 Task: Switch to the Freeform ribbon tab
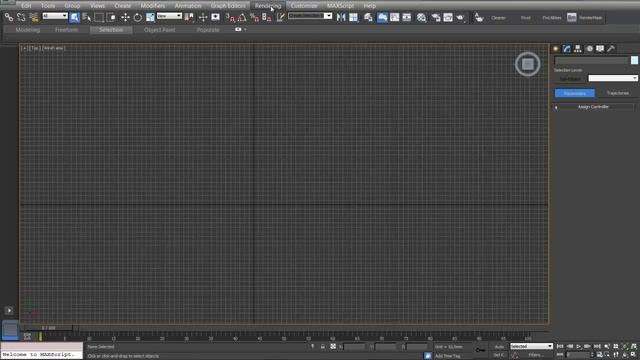[67, 30]
